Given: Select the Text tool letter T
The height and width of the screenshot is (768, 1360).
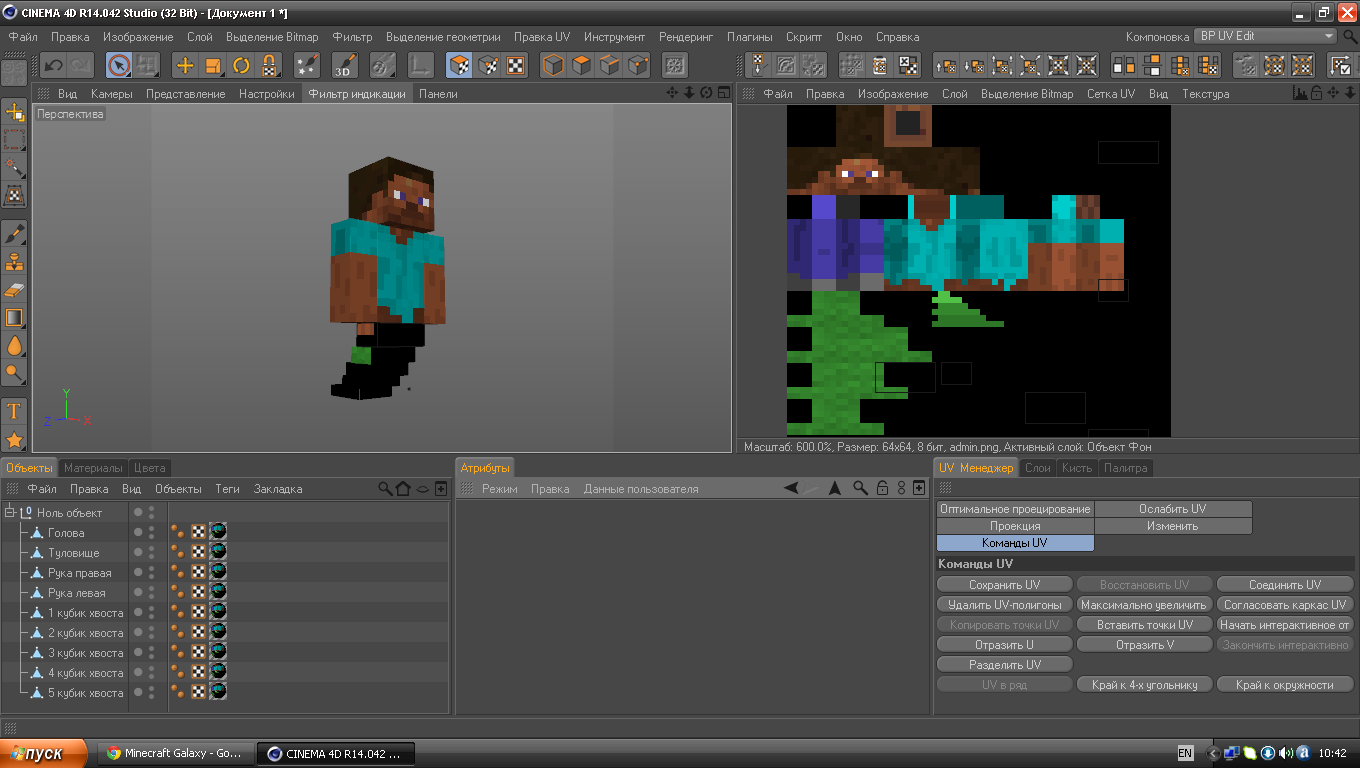Looking at the screenshot, I should 15,411.
